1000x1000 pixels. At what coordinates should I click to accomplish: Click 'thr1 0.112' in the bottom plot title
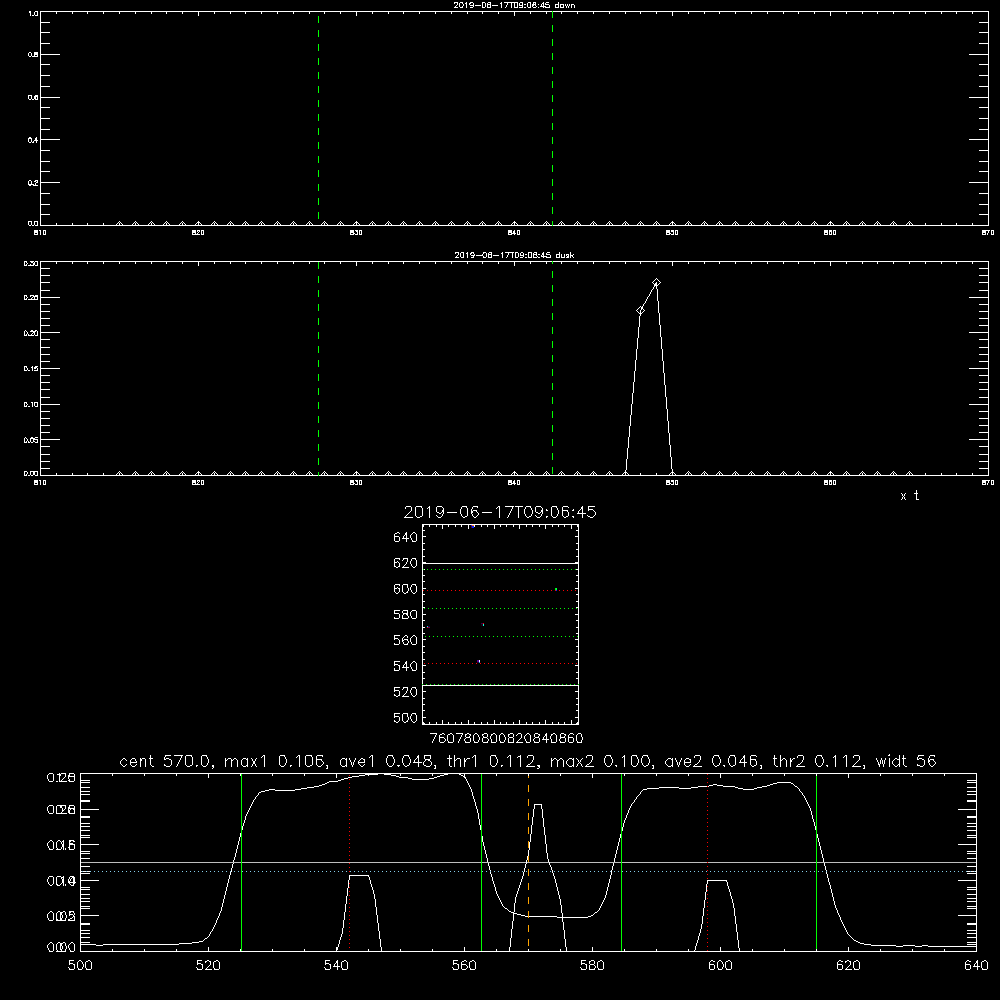(489, 761)
